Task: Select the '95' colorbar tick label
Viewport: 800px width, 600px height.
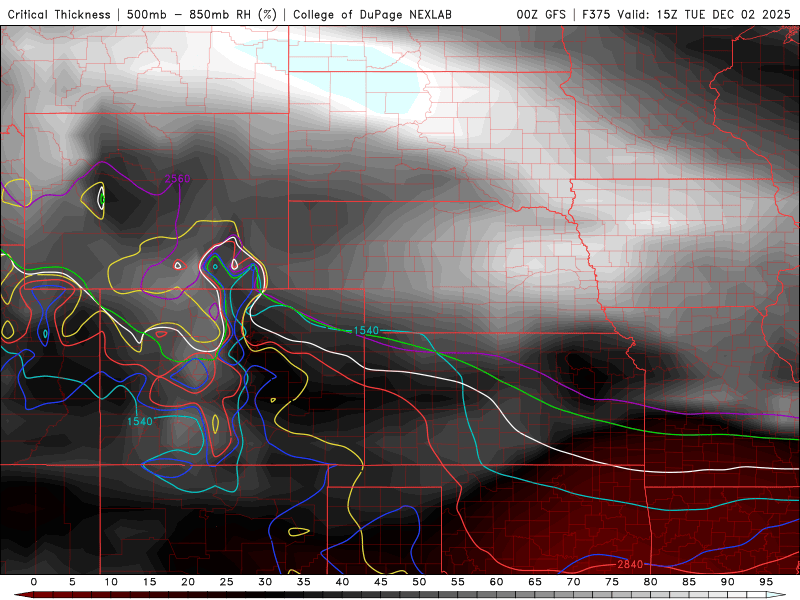Action: [766, 582]
